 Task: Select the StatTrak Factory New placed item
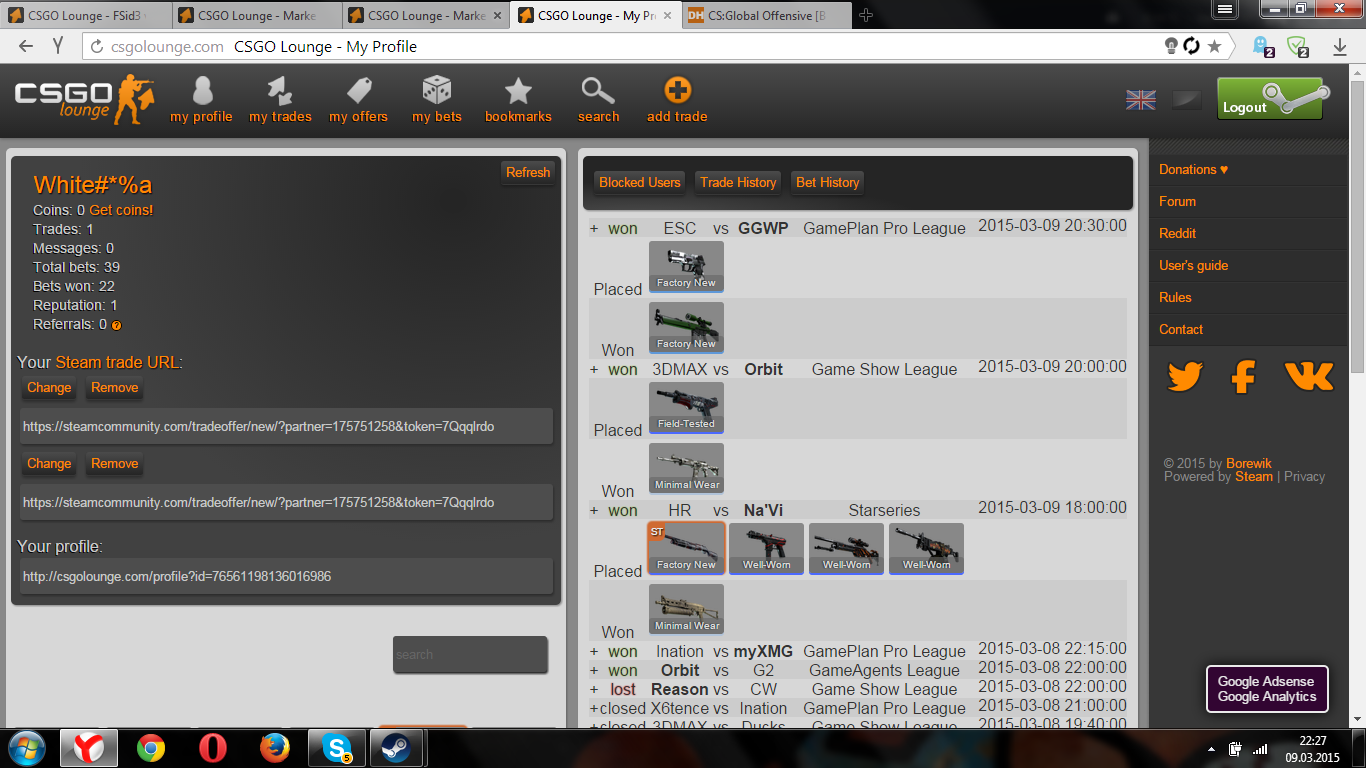(x=686, y=548)
